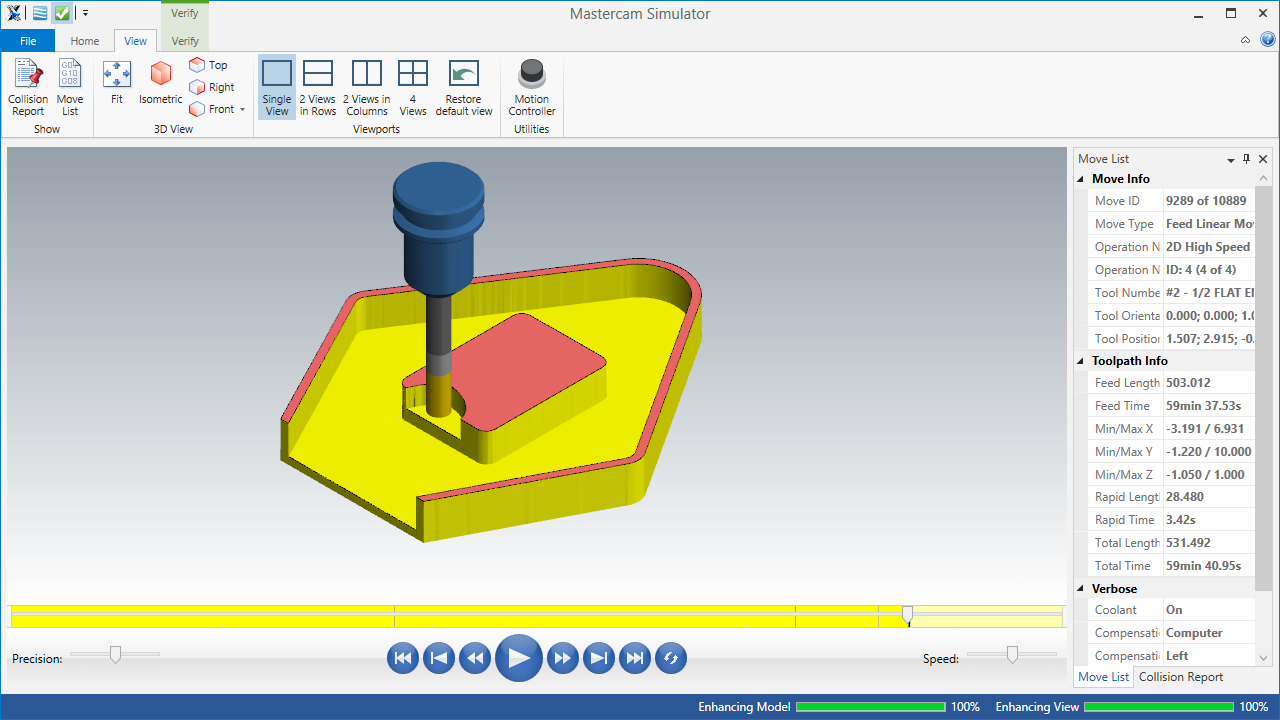This screenshot has height=720, width=1280.
Task: Select the Top view cube icon
Action: tap(198, 65)
